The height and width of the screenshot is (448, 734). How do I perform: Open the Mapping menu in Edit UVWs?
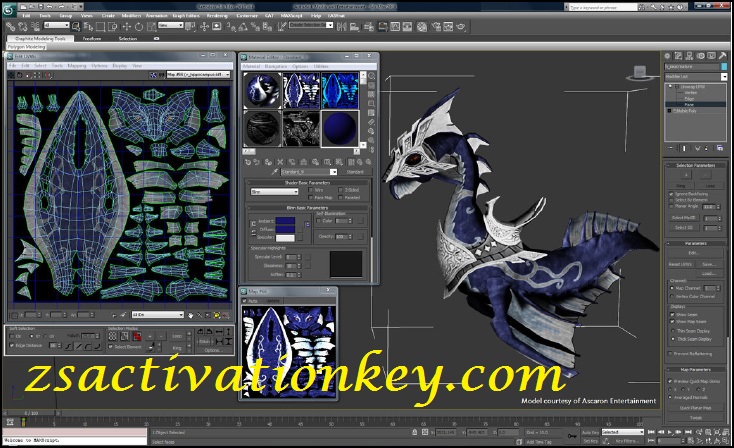77,66
